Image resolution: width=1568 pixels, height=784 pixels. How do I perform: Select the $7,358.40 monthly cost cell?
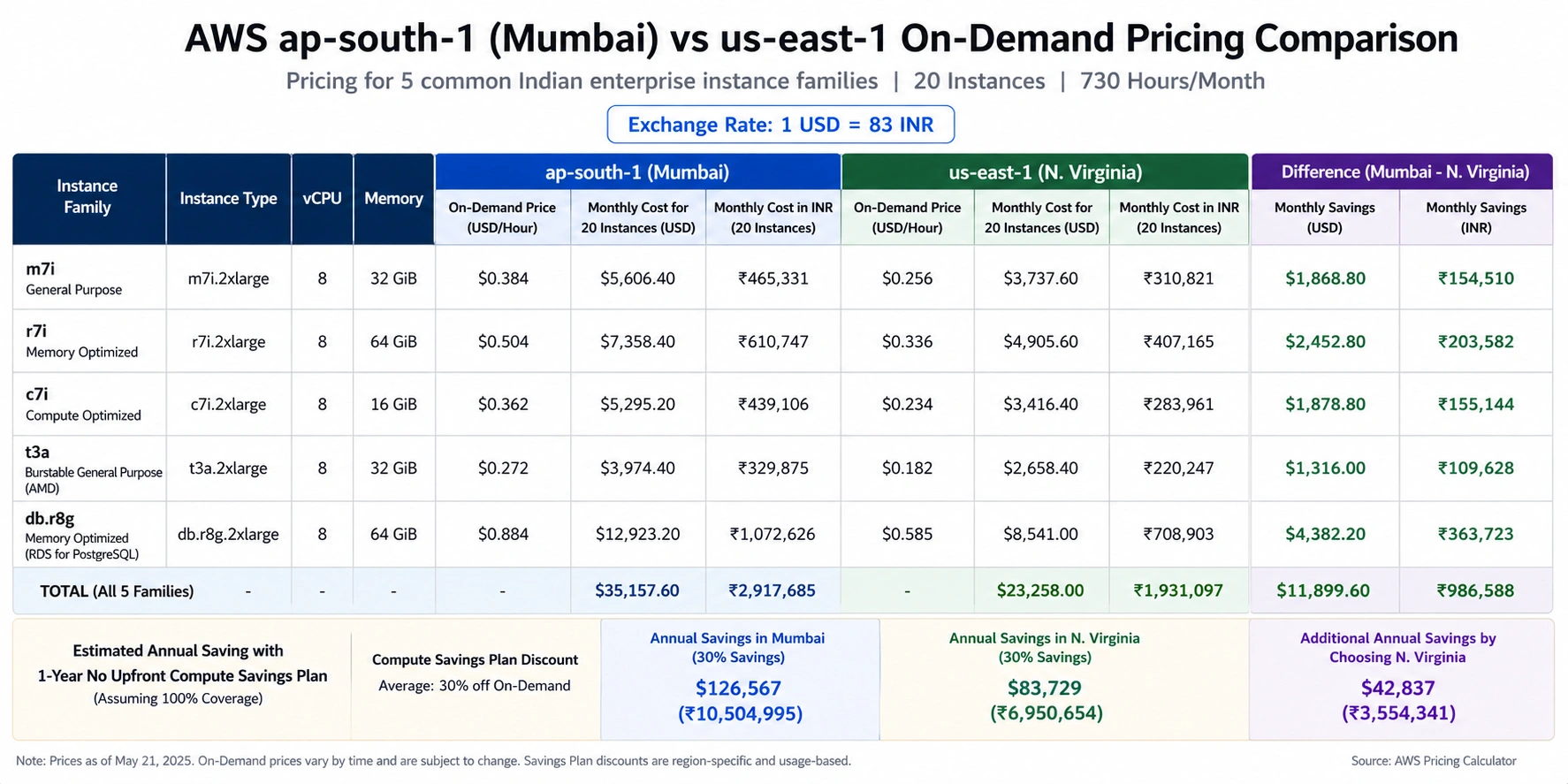[637, 341]
